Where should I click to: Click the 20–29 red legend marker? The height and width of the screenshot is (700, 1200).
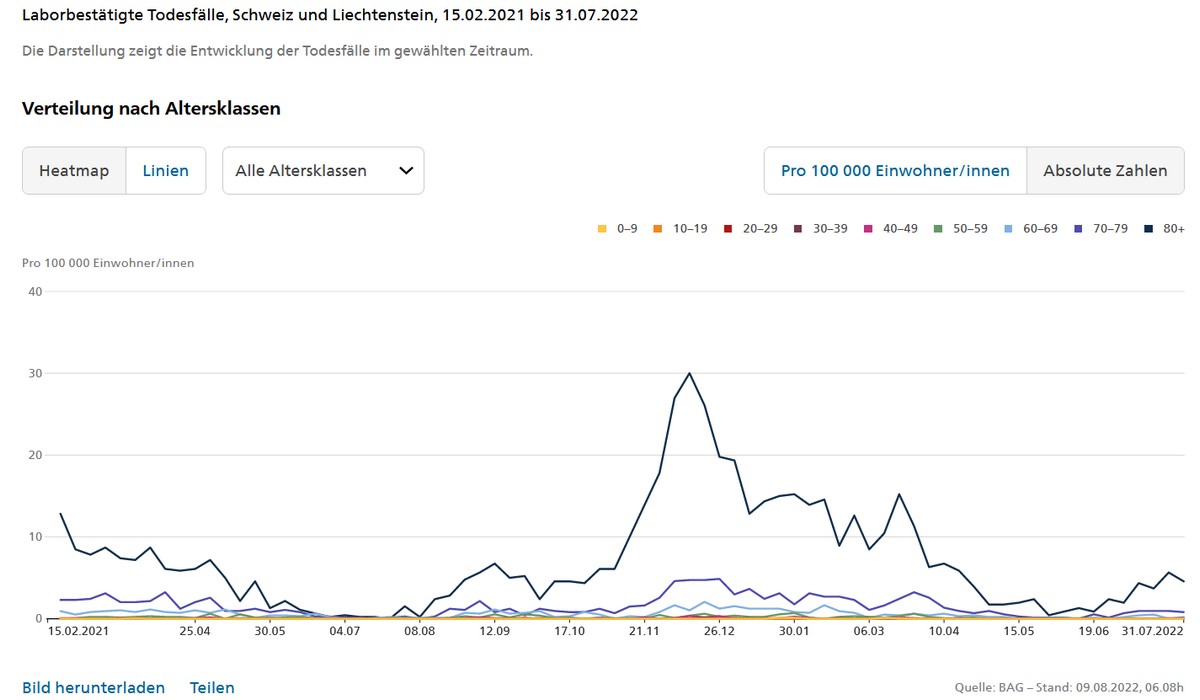click(728, 229)
